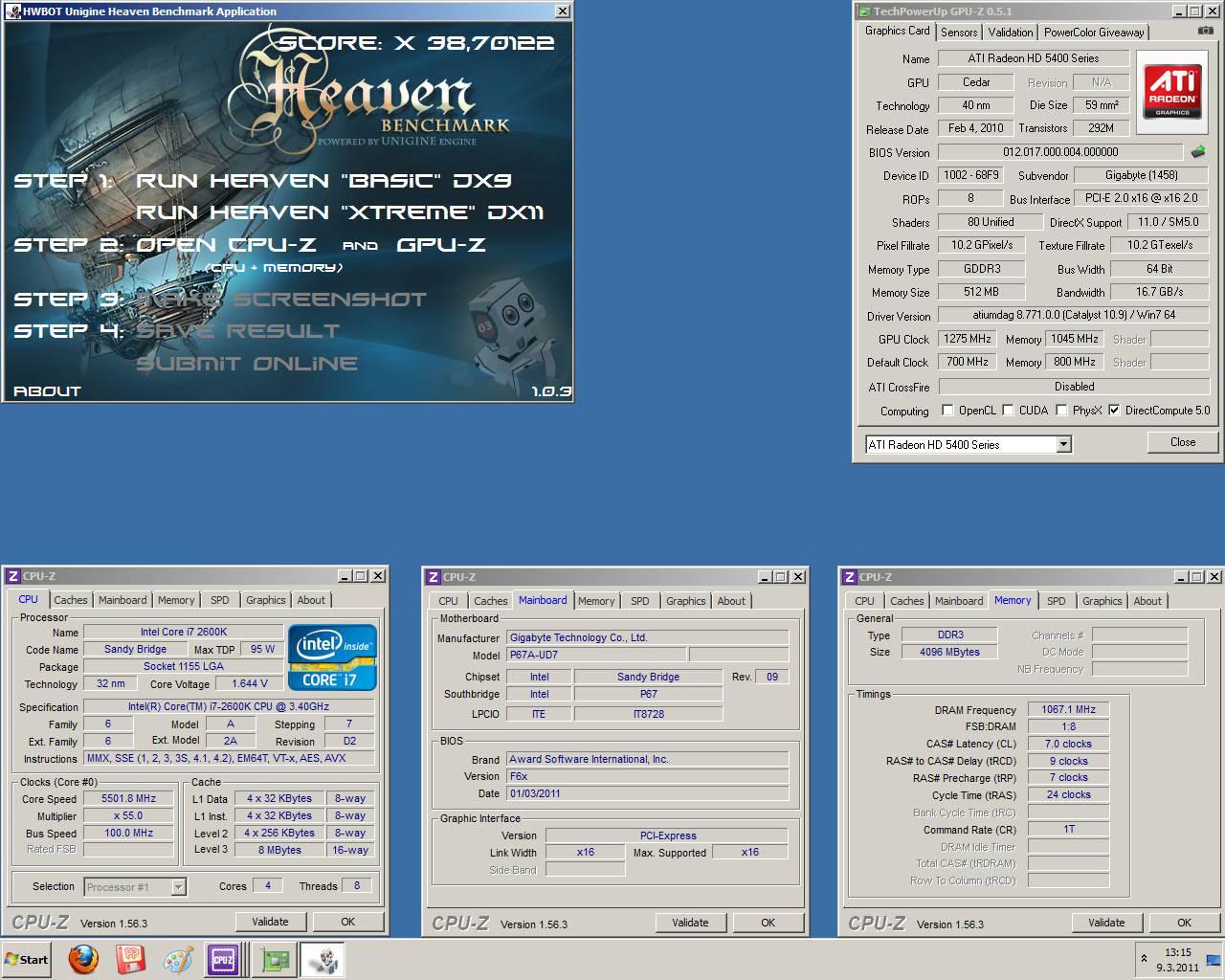Click the GPU-Z title bar icon
The image size is (1225, 980).
coord(864,11)
